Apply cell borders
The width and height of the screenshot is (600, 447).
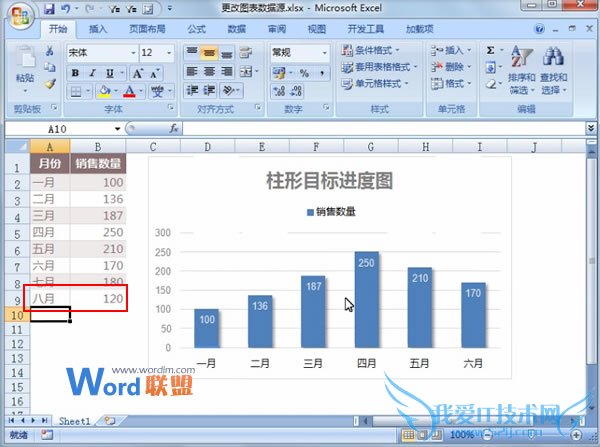pyautogui.click(x=76, y=91)
